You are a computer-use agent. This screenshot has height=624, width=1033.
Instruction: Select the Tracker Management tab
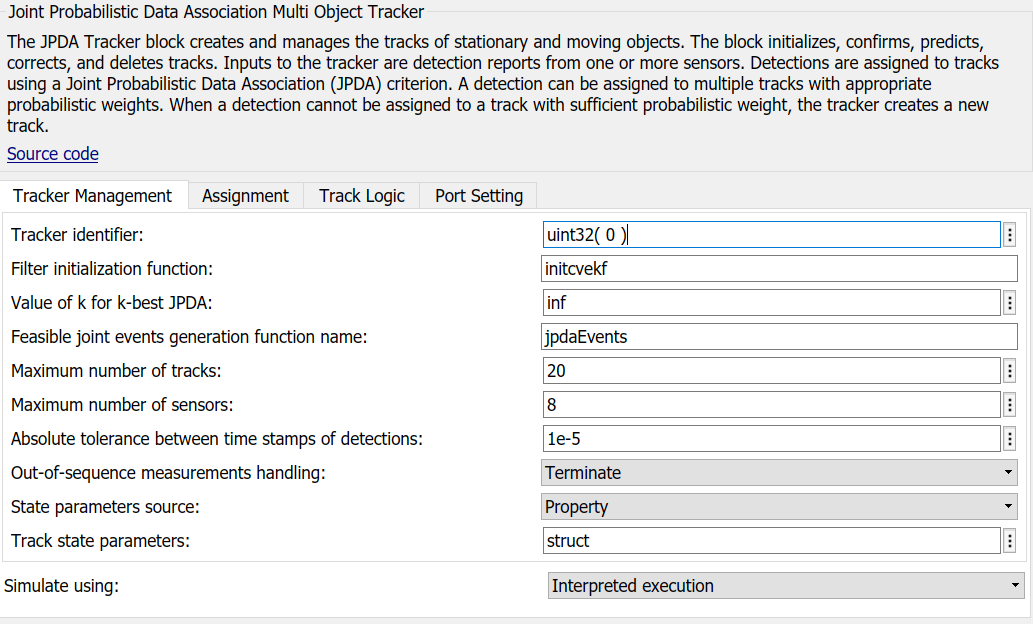tap(93, 196)
